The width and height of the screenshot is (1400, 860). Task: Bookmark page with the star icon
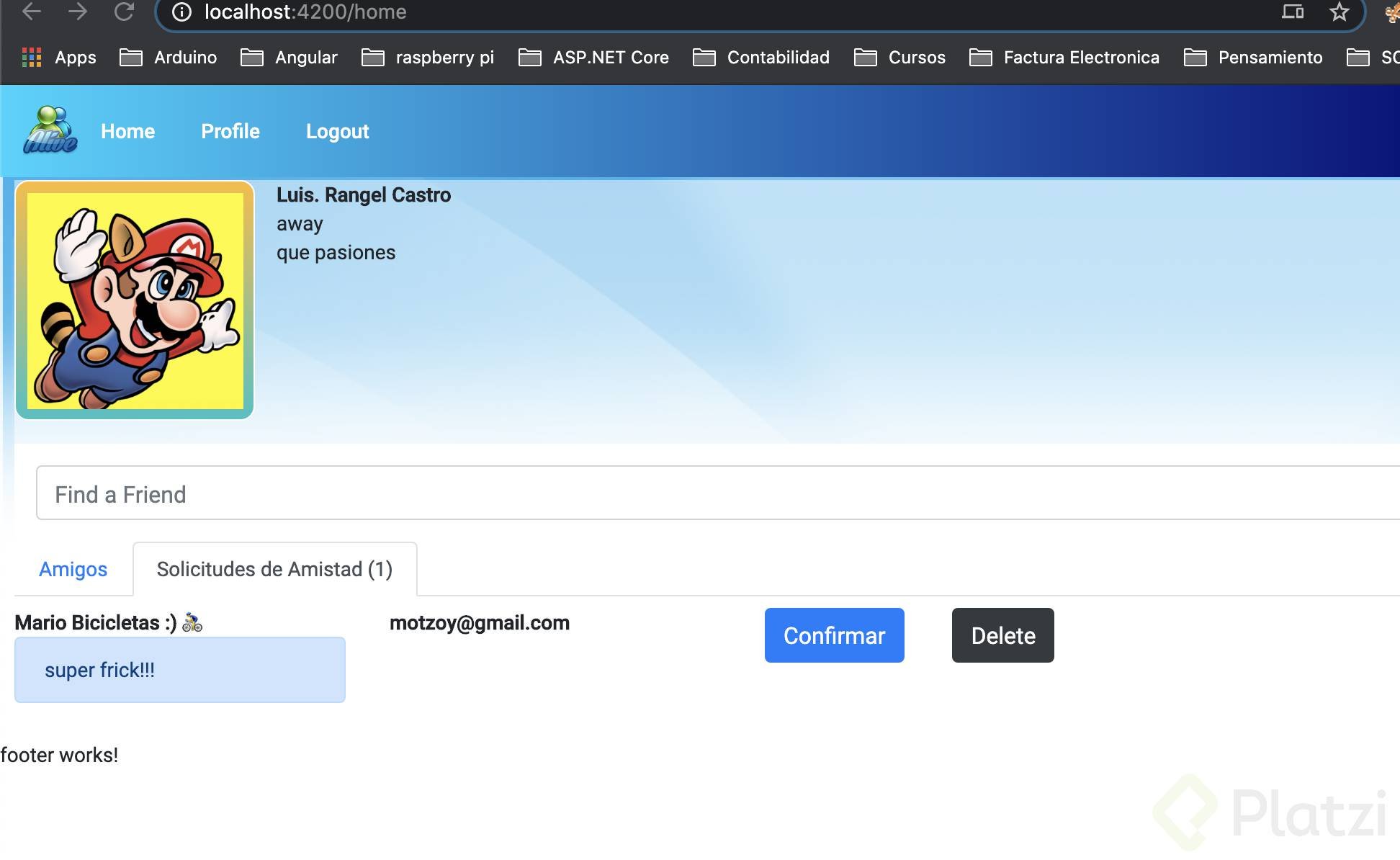(x=1339, y=12)
